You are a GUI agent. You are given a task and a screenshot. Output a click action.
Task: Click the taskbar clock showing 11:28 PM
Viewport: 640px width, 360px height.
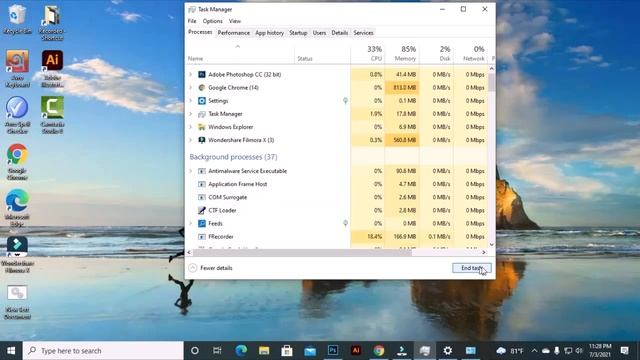click(600, 351)
